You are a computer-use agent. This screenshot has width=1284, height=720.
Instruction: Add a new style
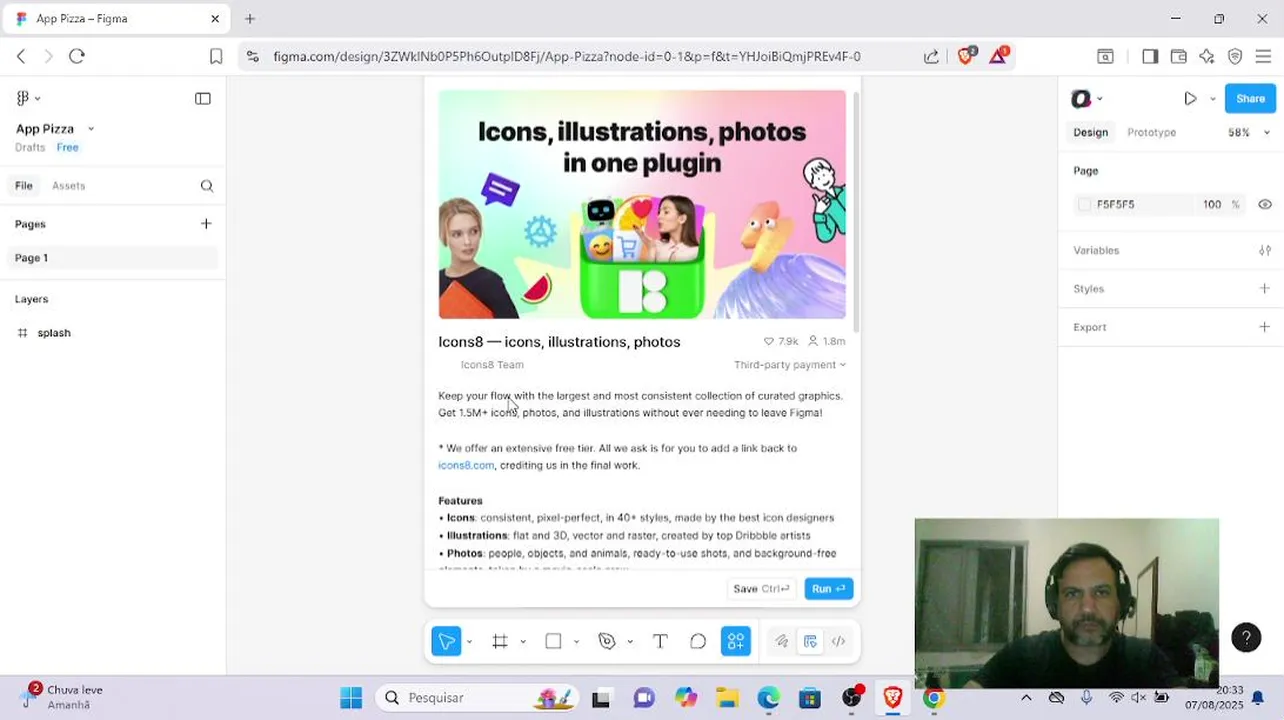pos(1264,288)
